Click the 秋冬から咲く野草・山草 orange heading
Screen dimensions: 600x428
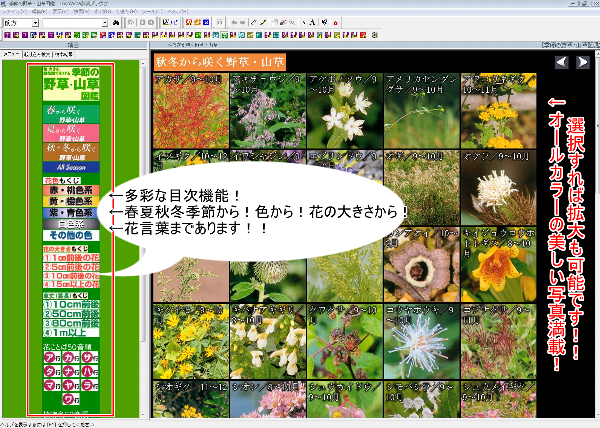tap(220, 62)
